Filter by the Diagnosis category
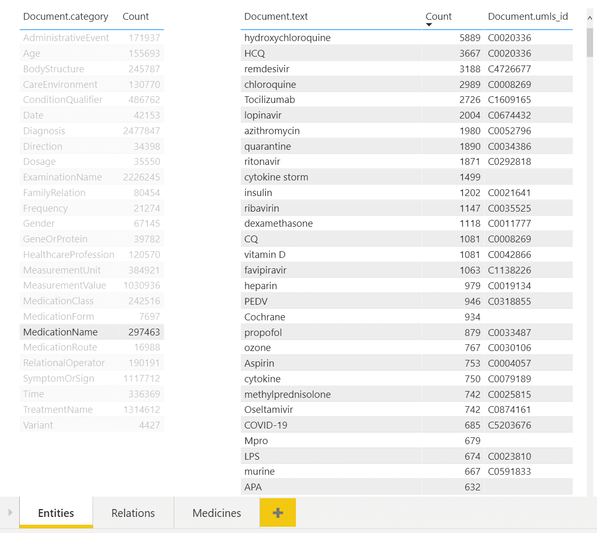Viewport: 597px width, 533px height. tap(92, 131)
